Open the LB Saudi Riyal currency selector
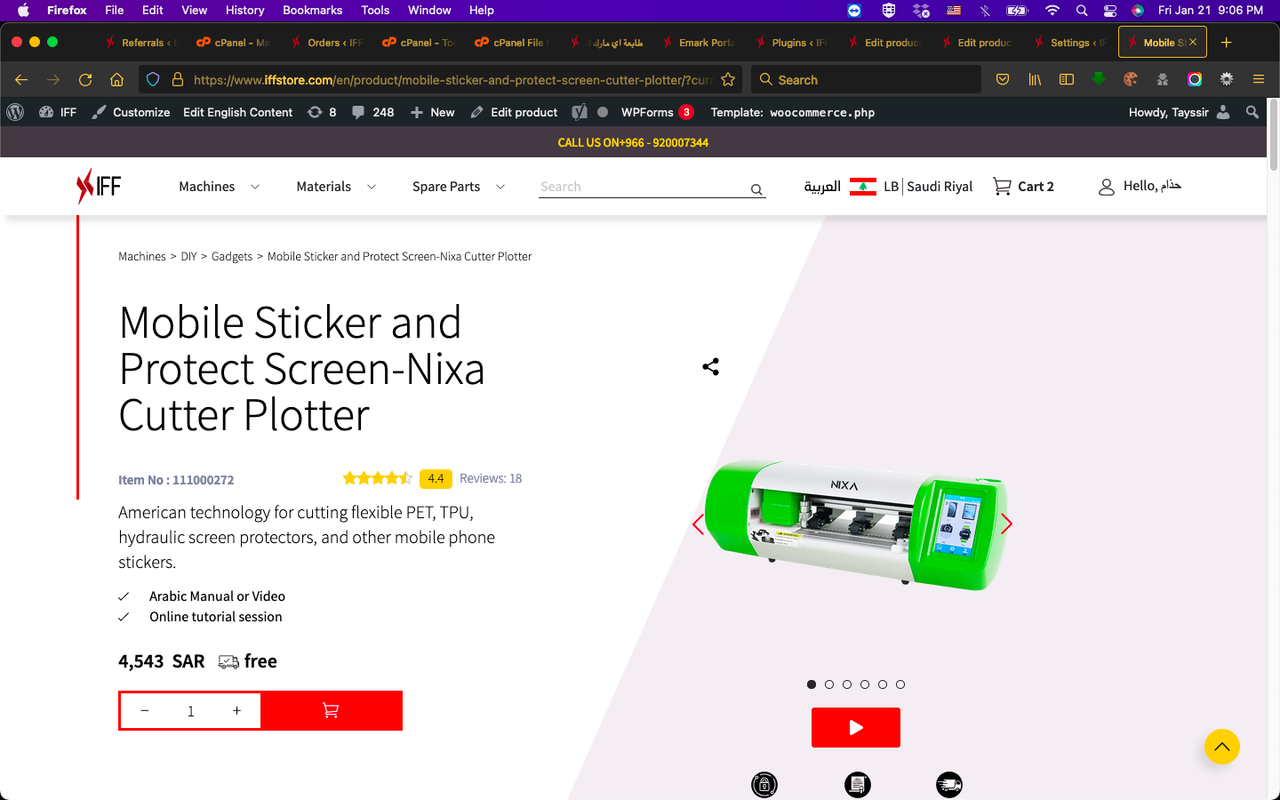This screenshot has height=800, width=1280. tap(911, 186)
